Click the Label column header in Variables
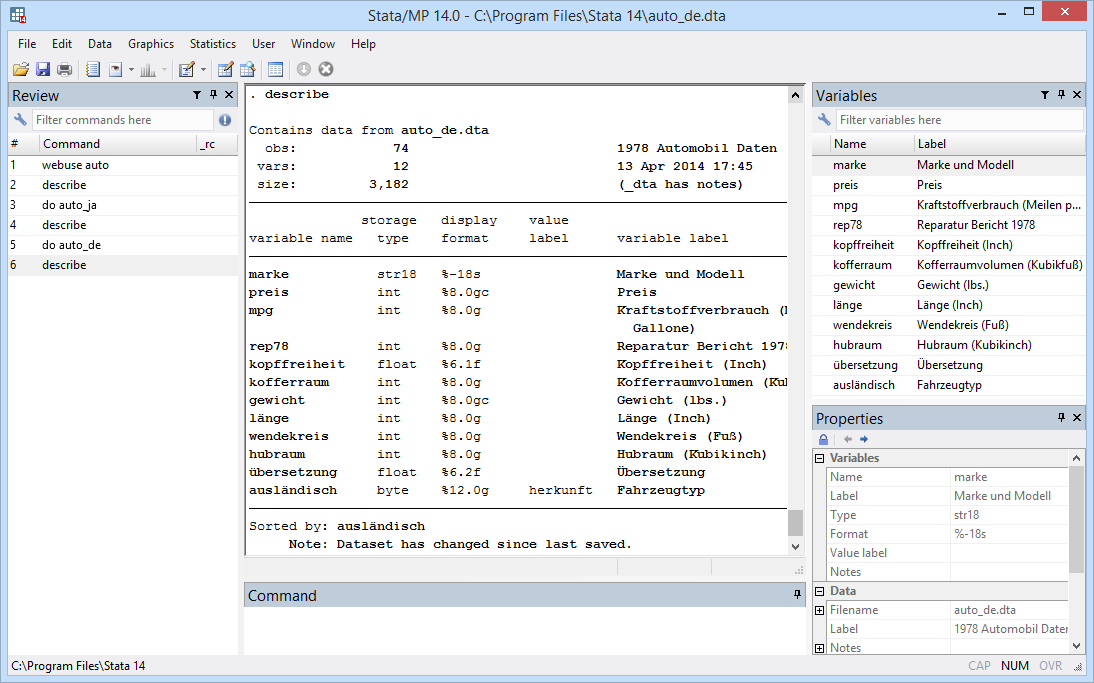The width and height of the screenshot is (1094, 683). click(x=999, y=144)
